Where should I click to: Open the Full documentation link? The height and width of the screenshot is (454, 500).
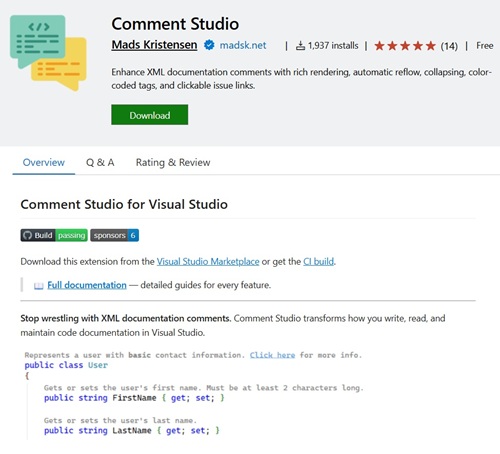pyautogui.click(x=87, y=285)
